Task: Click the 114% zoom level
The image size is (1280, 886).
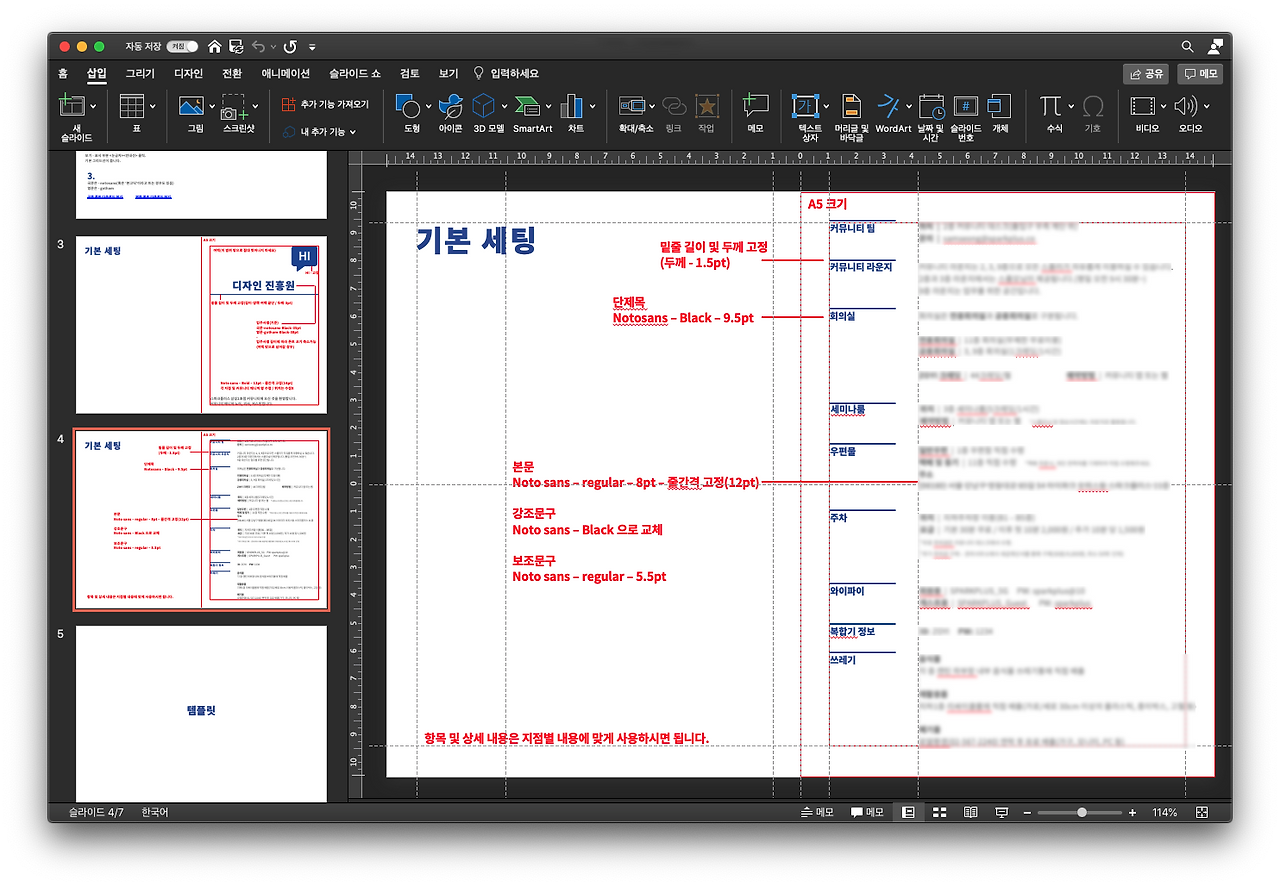Action: (x=1164, y=813)
